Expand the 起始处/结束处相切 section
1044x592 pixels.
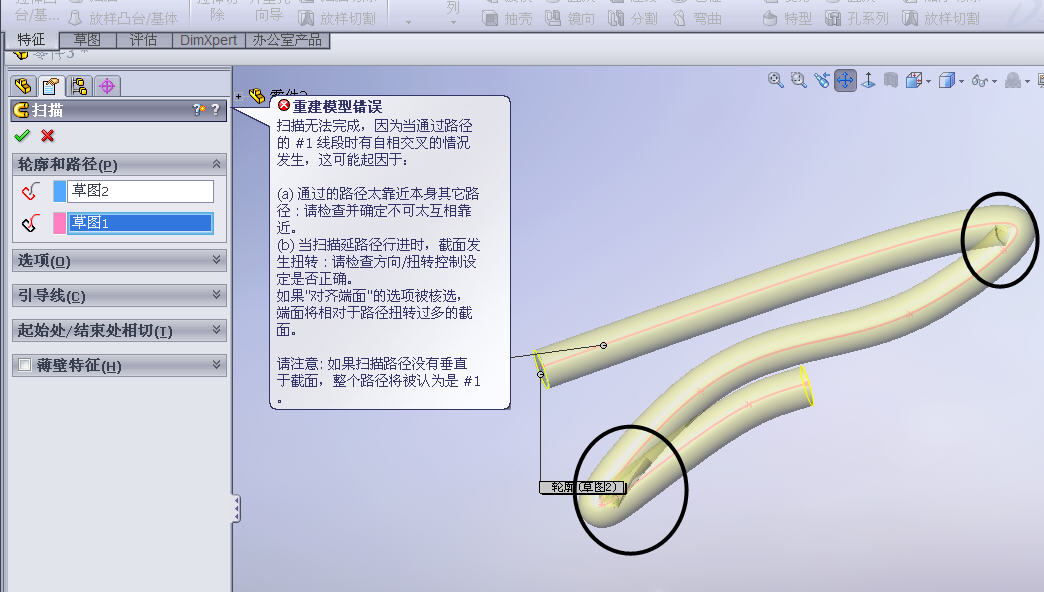point(216,330)
